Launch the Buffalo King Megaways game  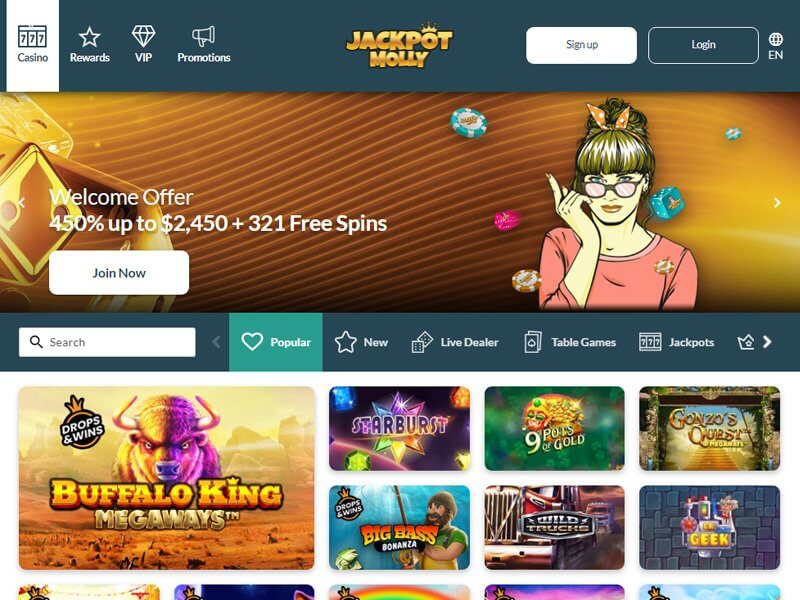pos(167,478)
